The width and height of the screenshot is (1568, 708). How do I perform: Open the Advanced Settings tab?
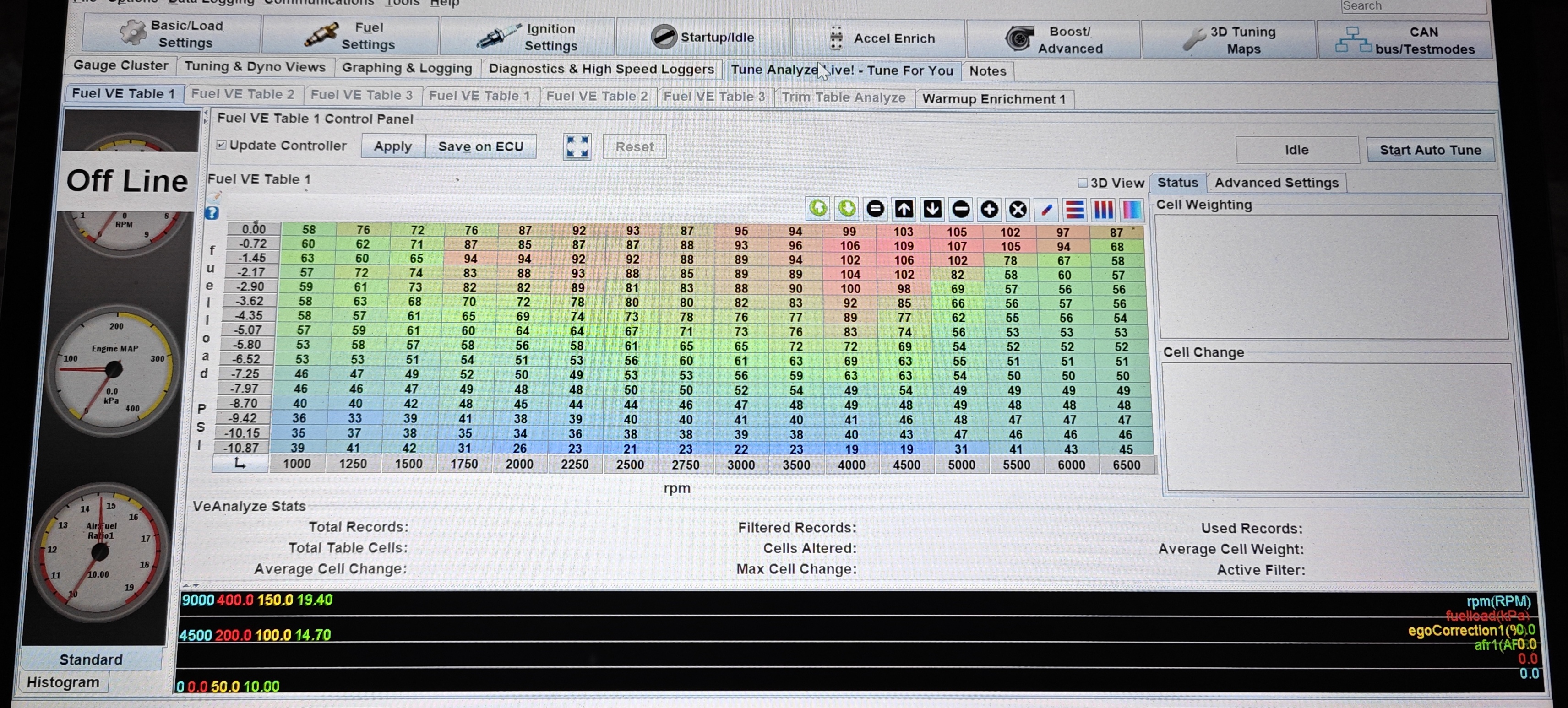click(1276, 183)
